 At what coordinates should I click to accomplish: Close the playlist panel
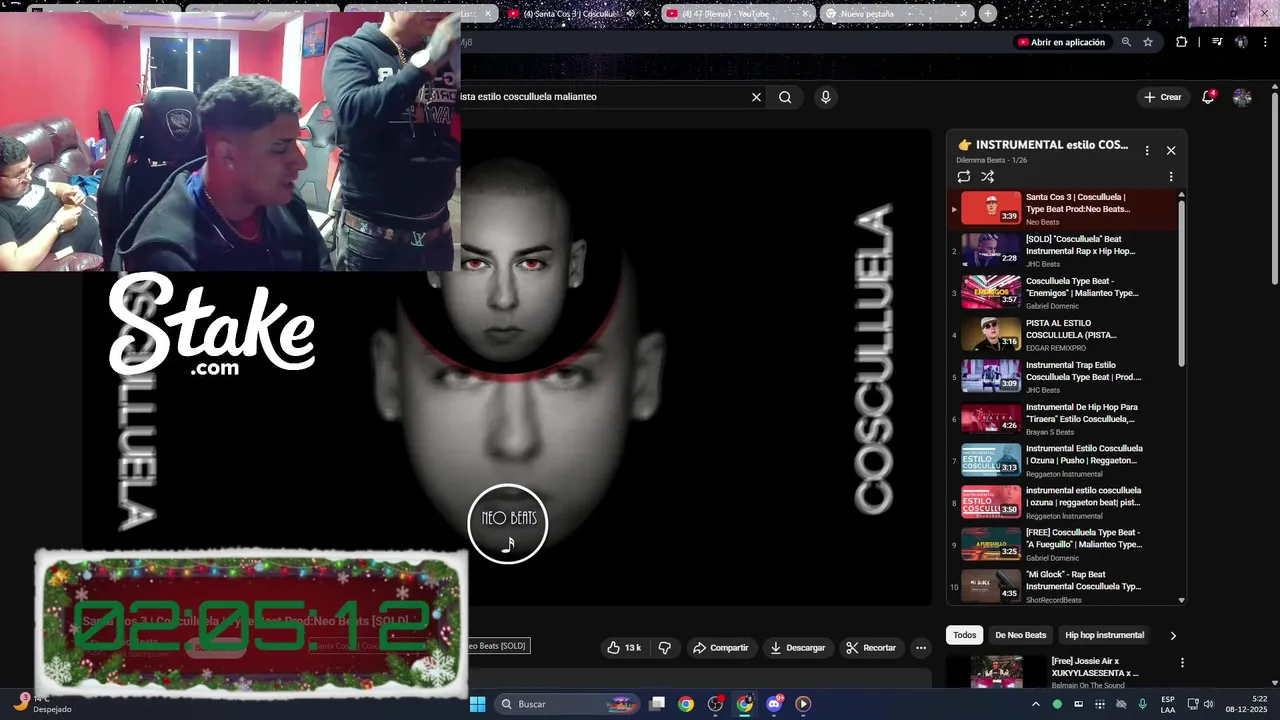(1171, 151)
